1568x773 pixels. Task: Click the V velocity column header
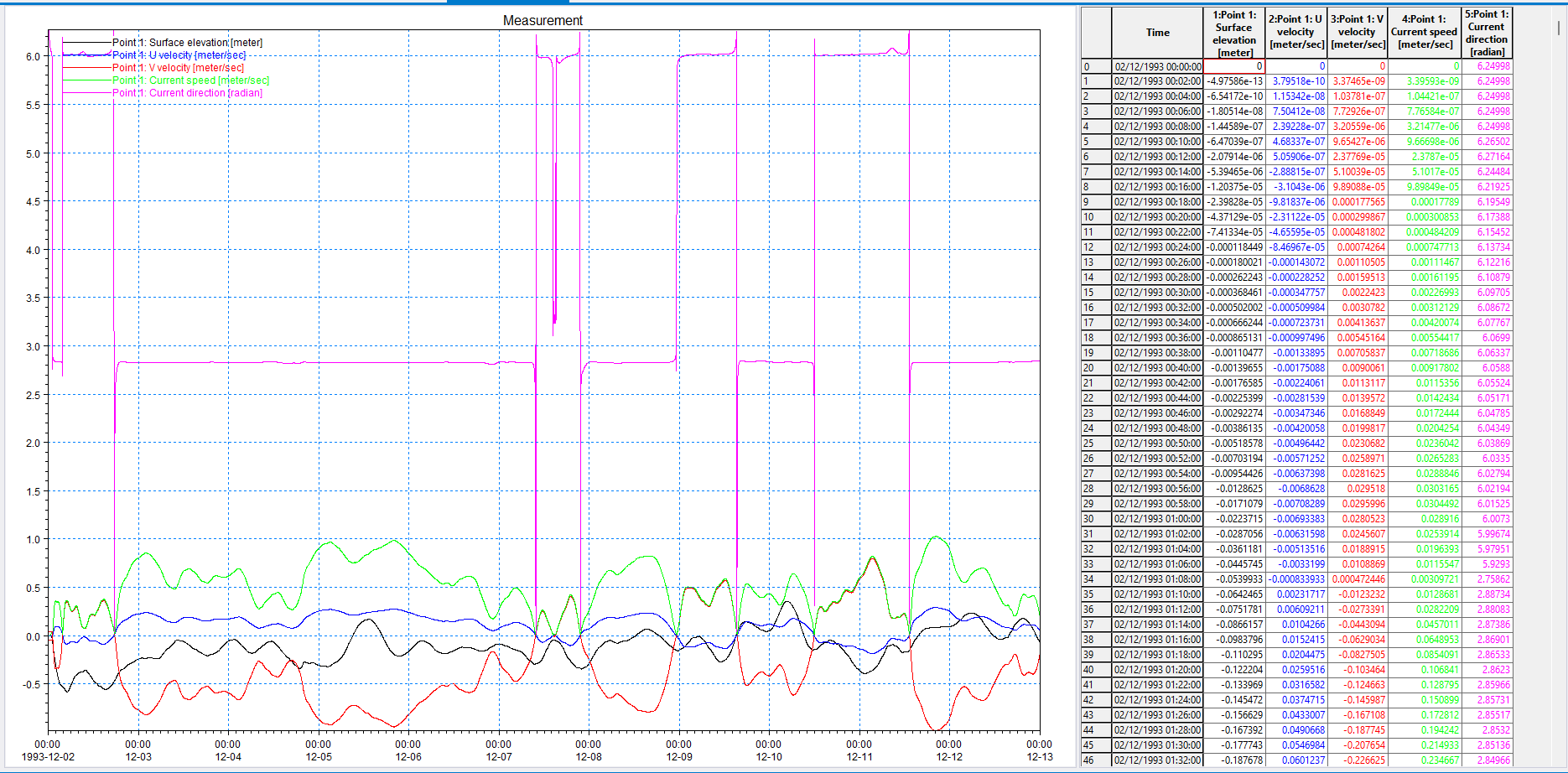tap(1358, 33)
